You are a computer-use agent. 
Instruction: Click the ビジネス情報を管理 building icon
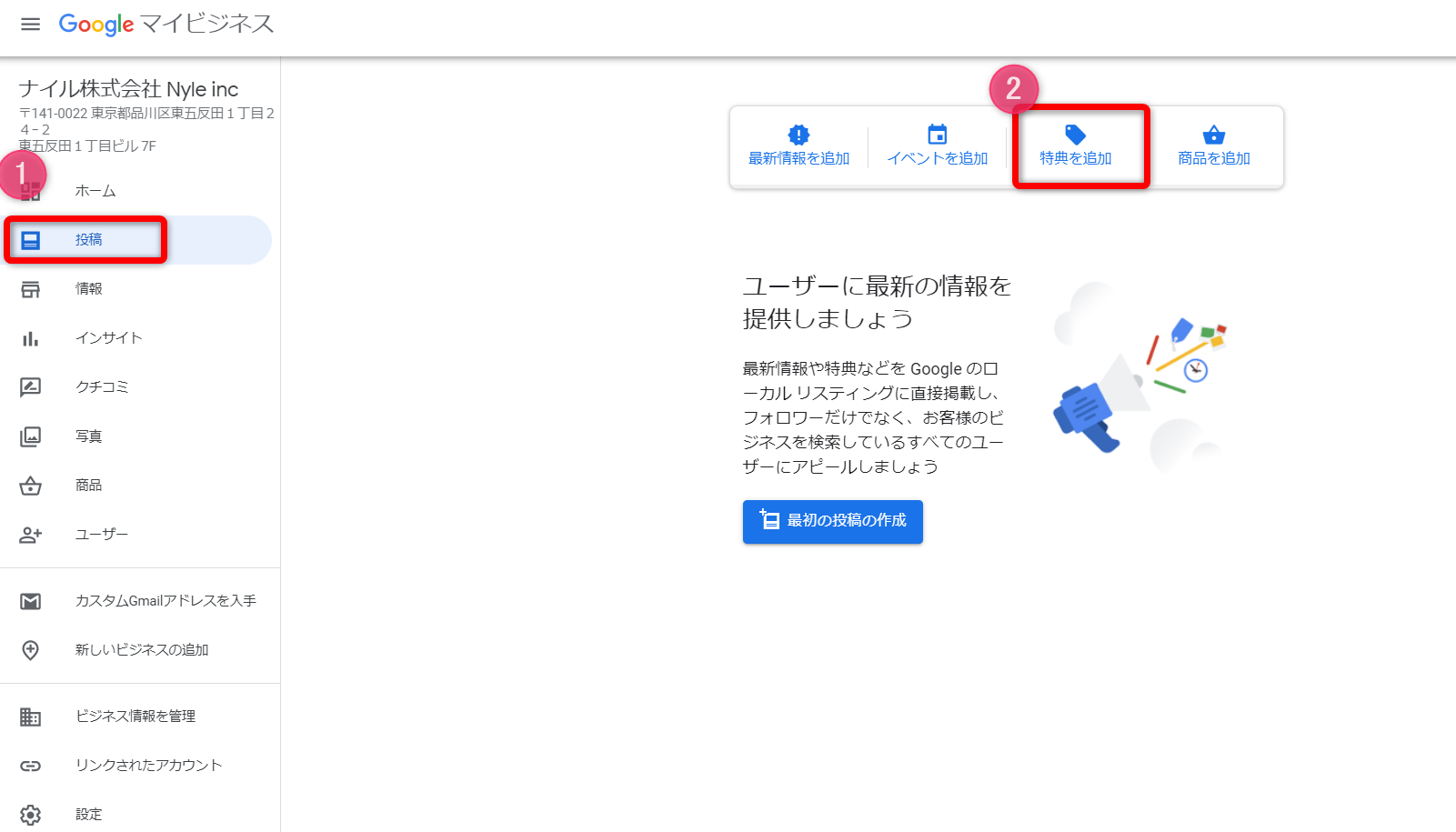pyautogui.click(x=31, y=717)
